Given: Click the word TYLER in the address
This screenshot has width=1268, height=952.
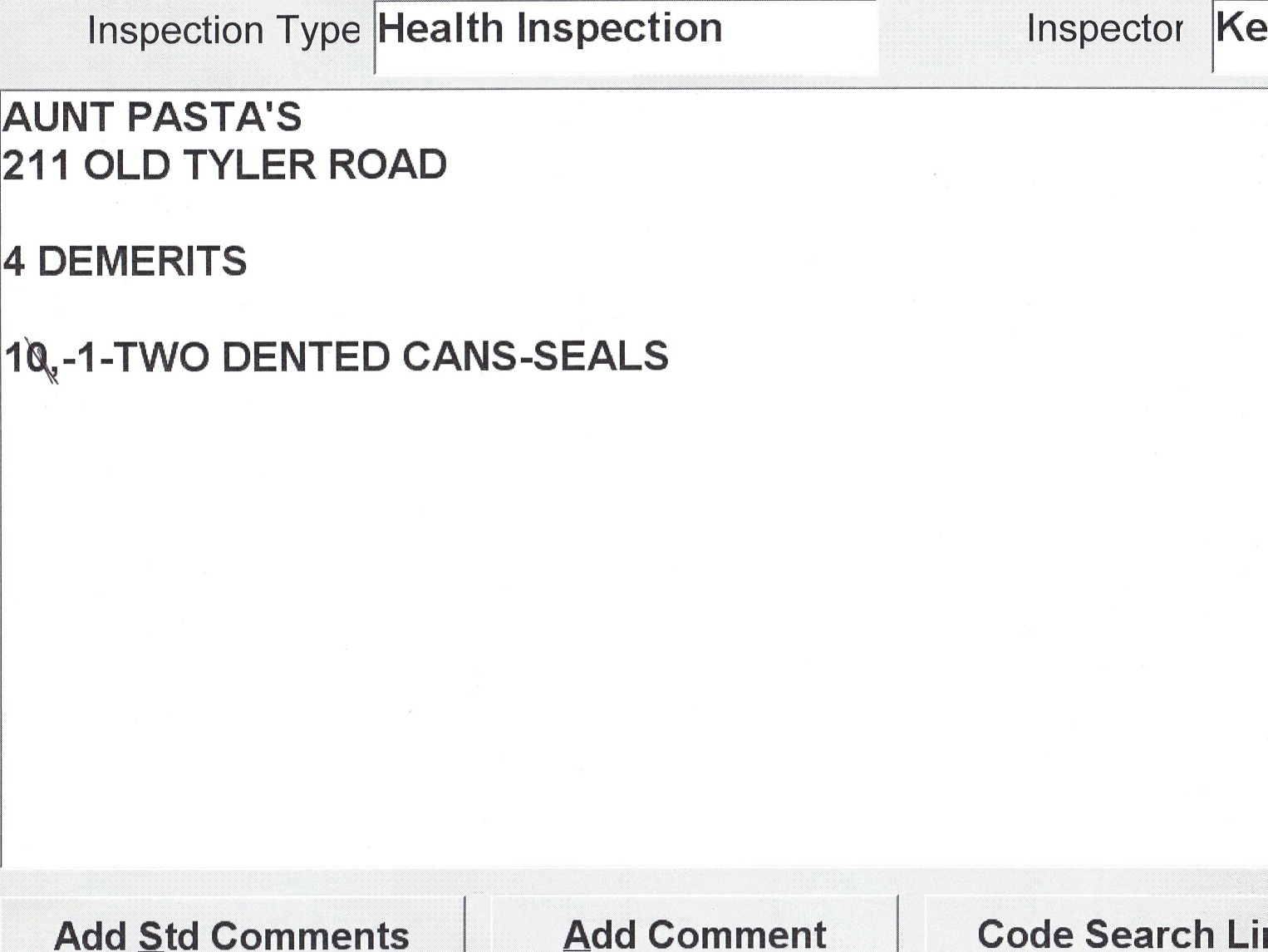Looking at the screenshot, I should (249, 165).
